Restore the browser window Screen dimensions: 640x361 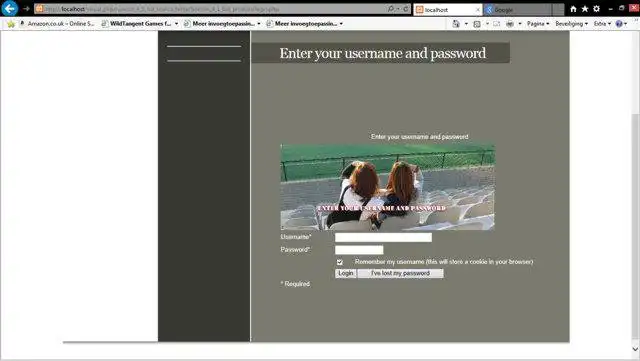(x=622, y=9)
